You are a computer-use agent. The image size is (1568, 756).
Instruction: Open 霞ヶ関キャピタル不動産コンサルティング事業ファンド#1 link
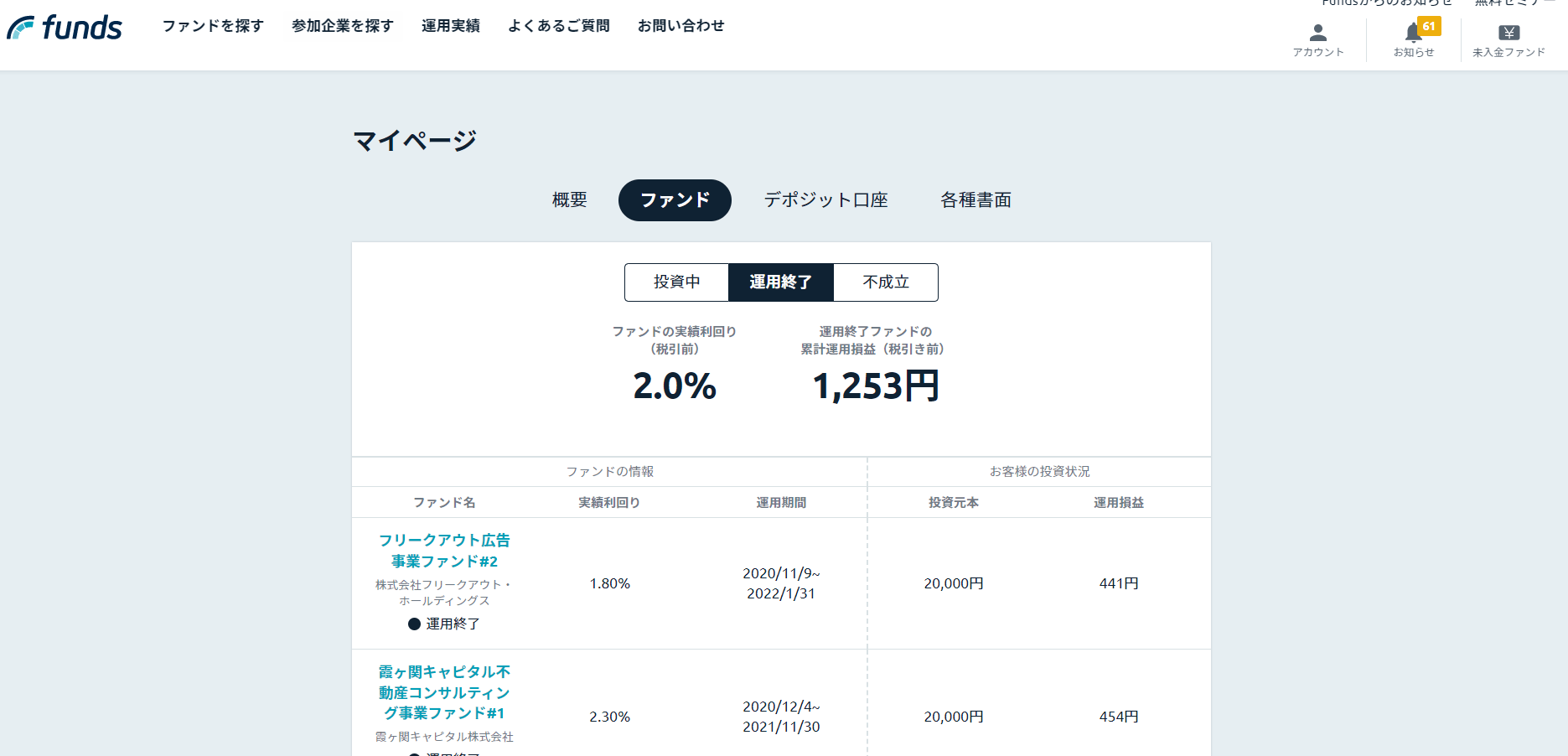[x=444, y=692]
